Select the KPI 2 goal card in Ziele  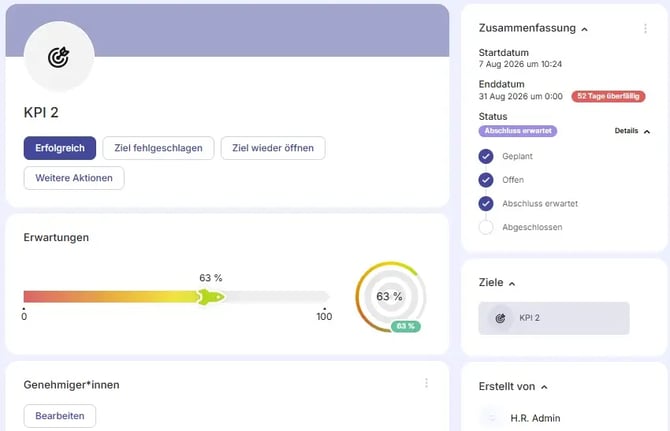554,318
